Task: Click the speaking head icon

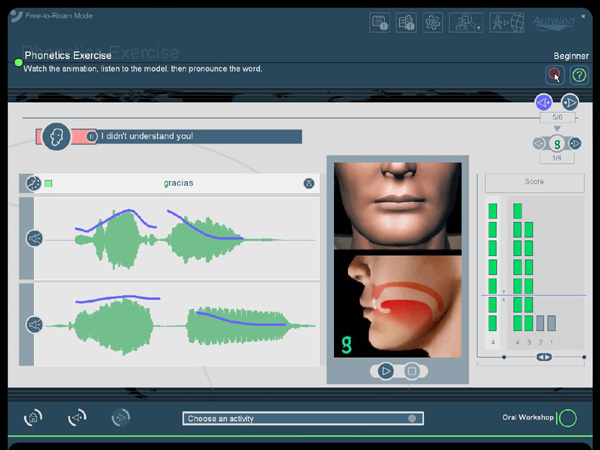Action: pyautogui.click(x=56, y=137)
